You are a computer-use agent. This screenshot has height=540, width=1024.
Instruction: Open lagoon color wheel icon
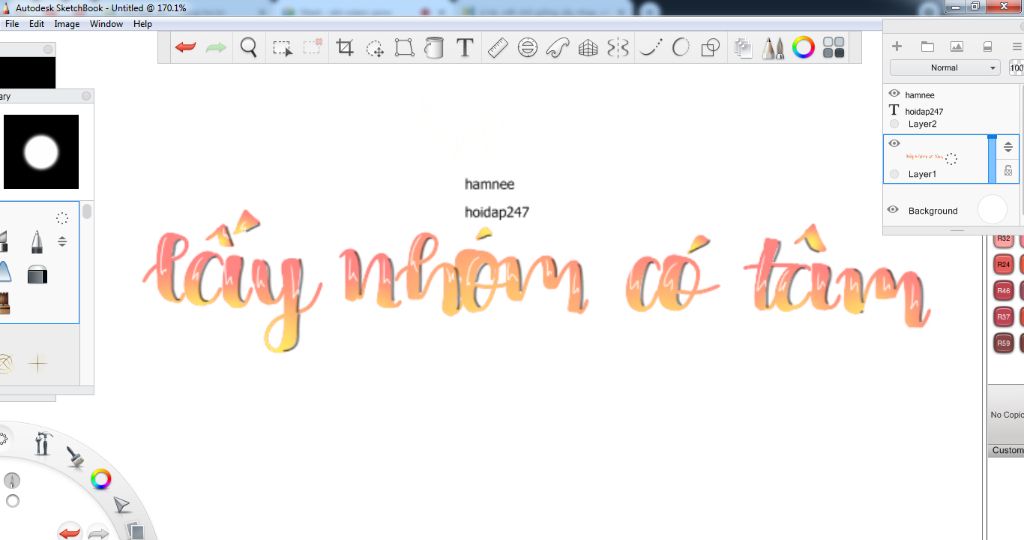point(101,479)
